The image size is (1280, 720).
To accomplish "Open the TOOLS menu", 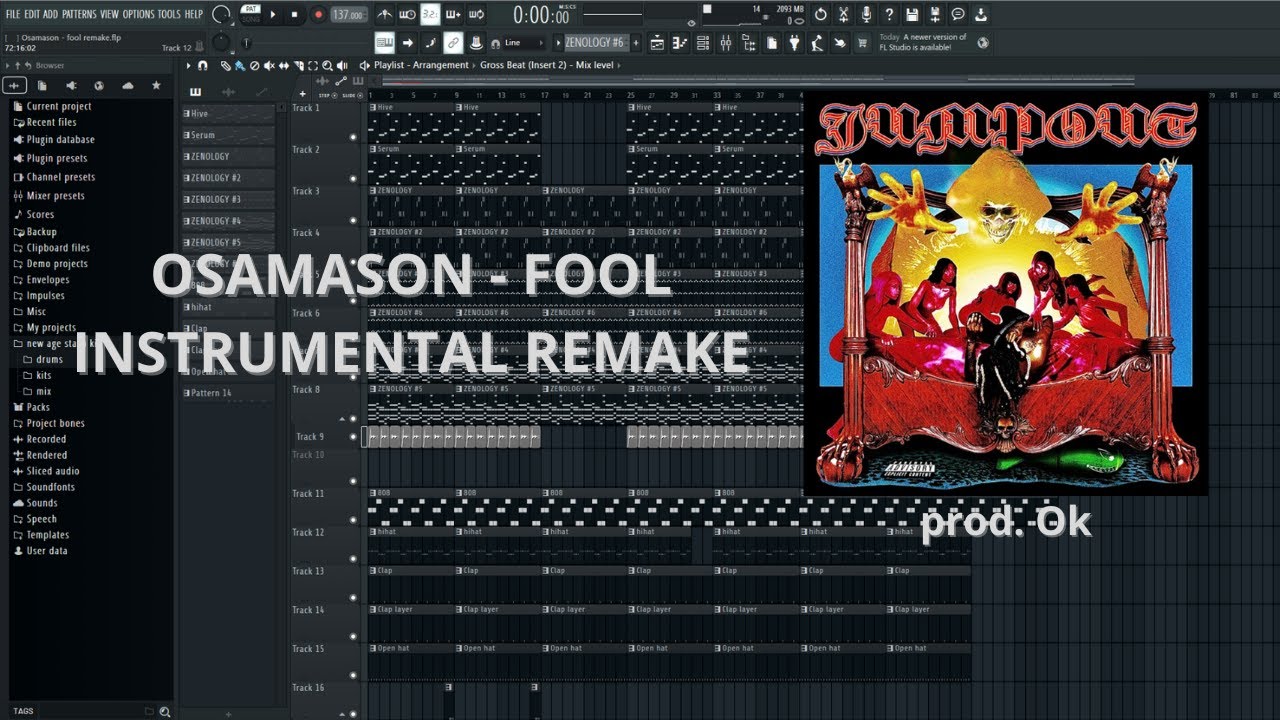I will [169, 14].
